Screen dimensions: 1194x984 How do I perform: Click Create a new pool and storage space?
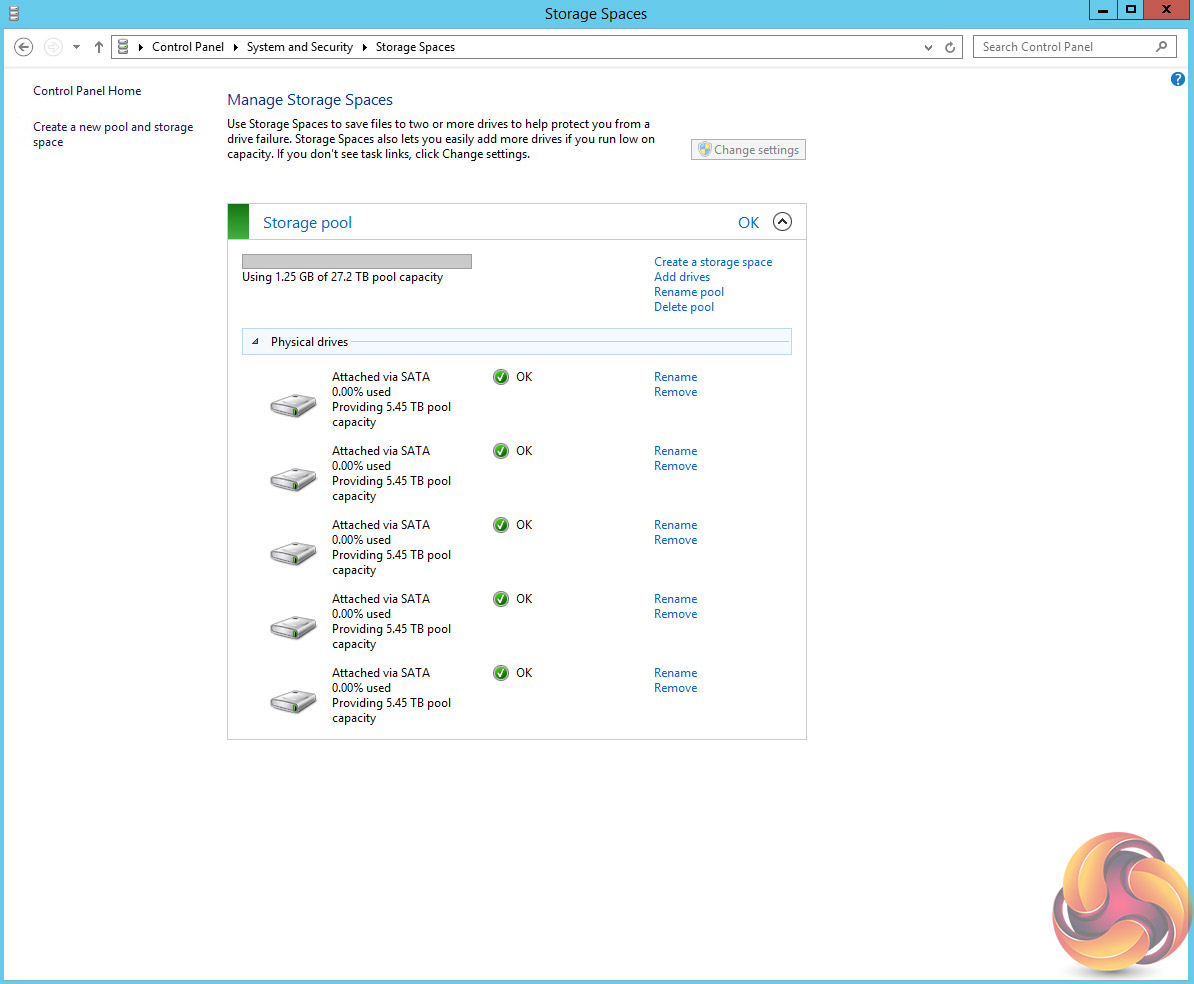click(x=113, y=135)
